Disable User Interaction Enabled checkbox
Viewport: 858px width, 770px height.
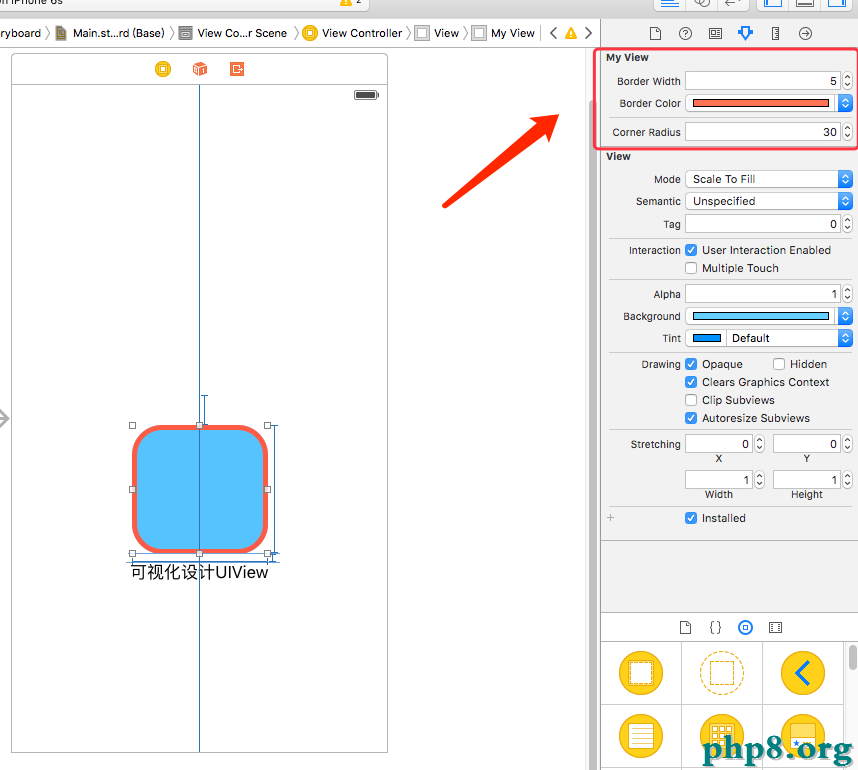click(691, 250)
